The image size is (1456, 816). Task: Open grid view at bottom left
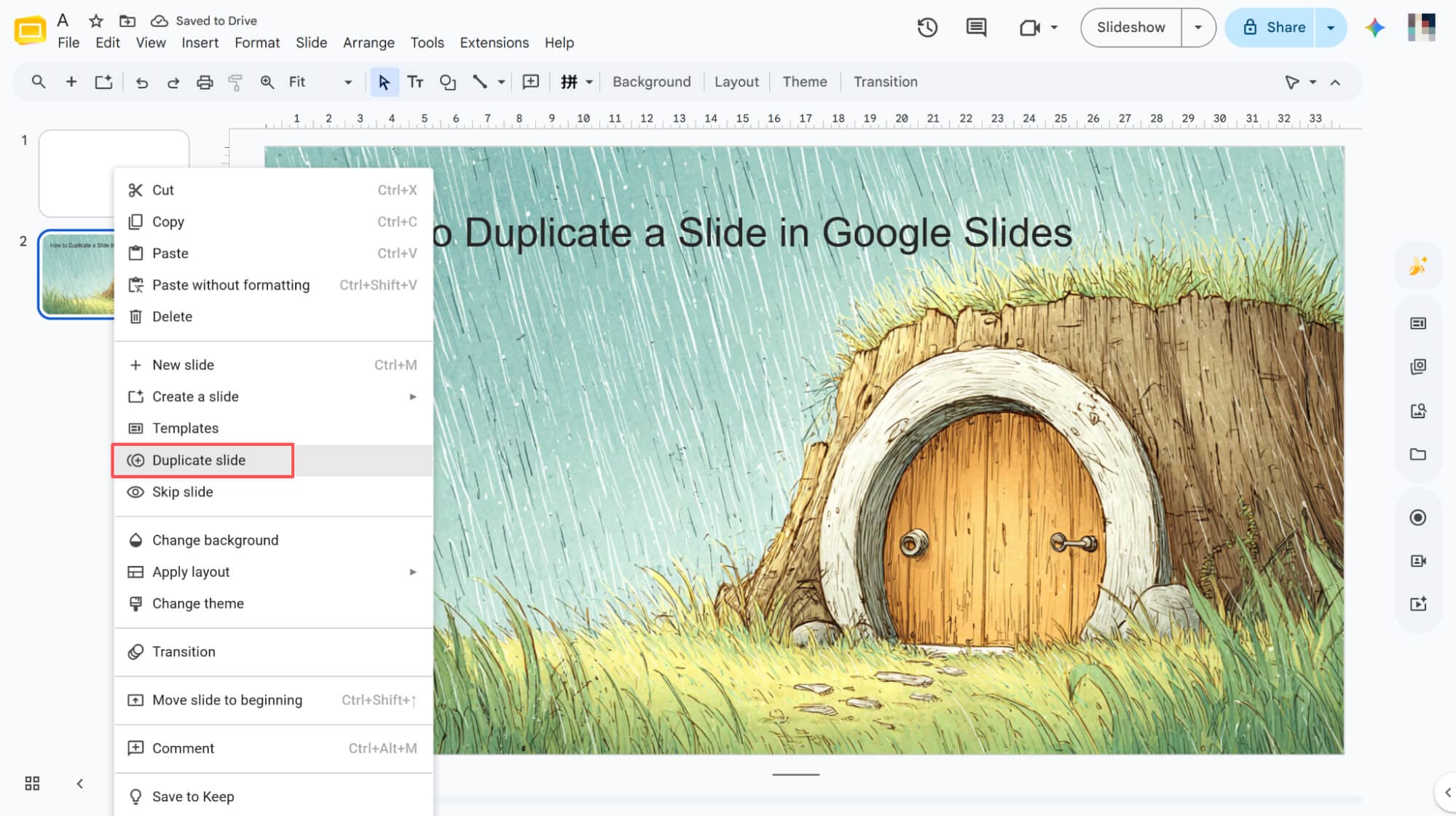(32, 783)
